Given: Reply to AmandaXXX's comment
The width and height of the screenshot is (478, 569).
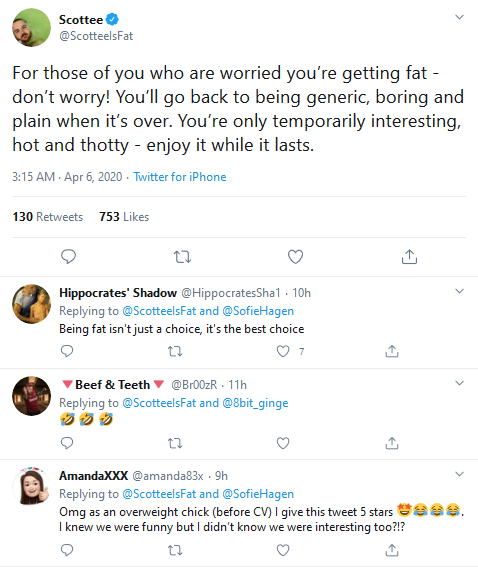Looking at the screenshot, I should [x=67, y=550].
